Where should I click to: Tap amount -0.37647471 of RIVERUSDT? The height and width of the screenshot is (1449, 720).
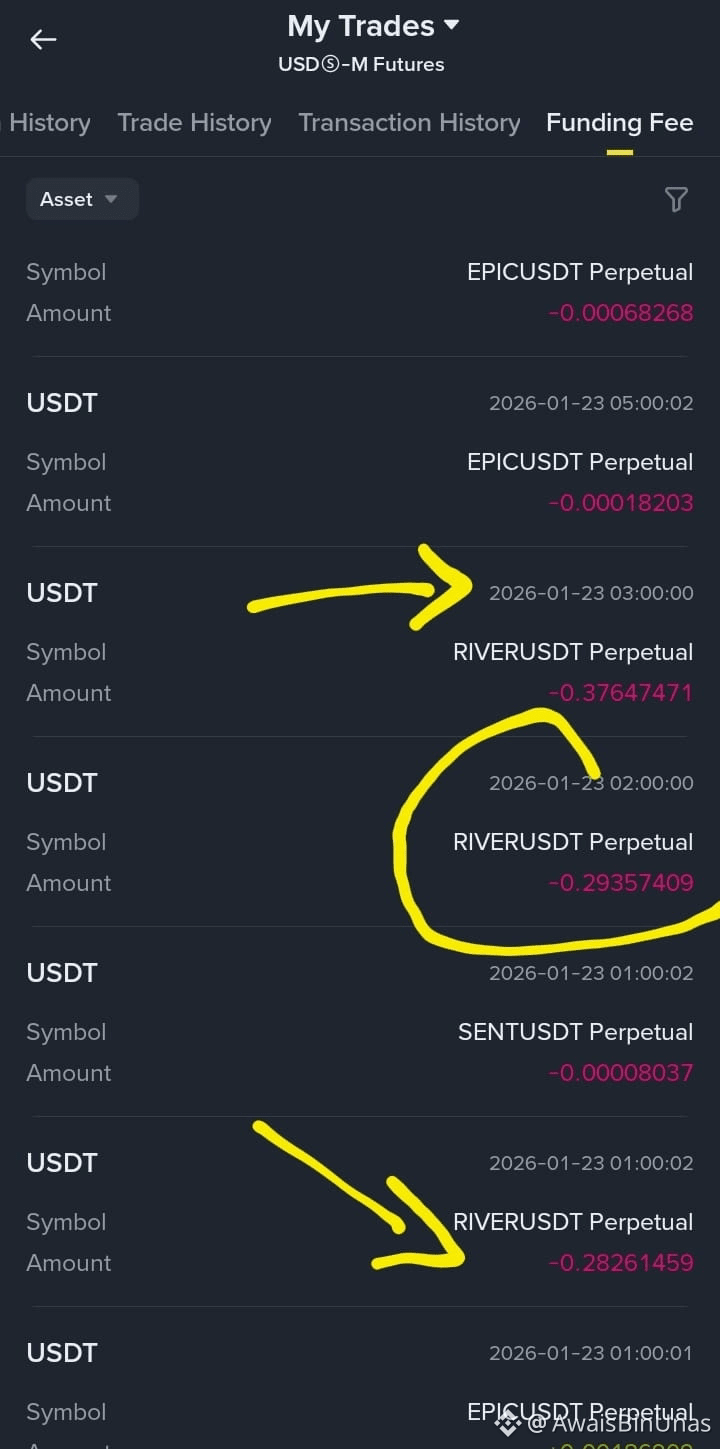620,693
